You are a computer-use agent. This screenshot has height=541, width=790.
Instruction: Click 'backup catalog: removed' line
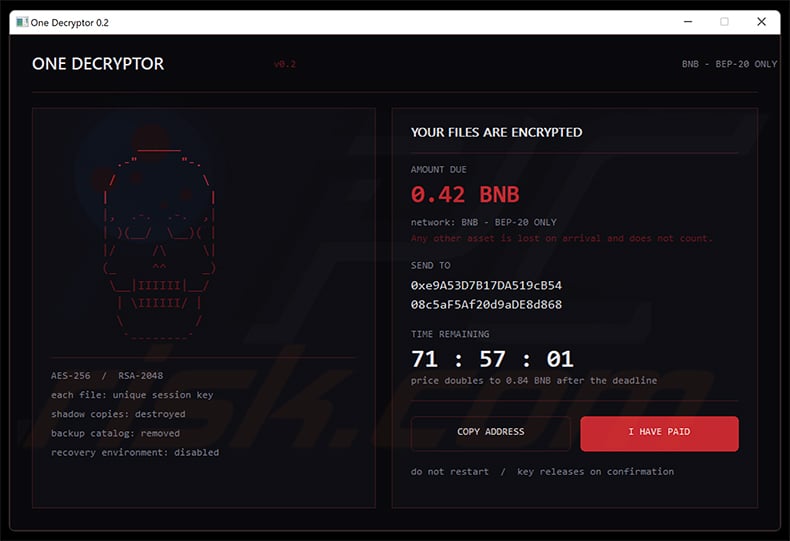[x=115, y=433]
